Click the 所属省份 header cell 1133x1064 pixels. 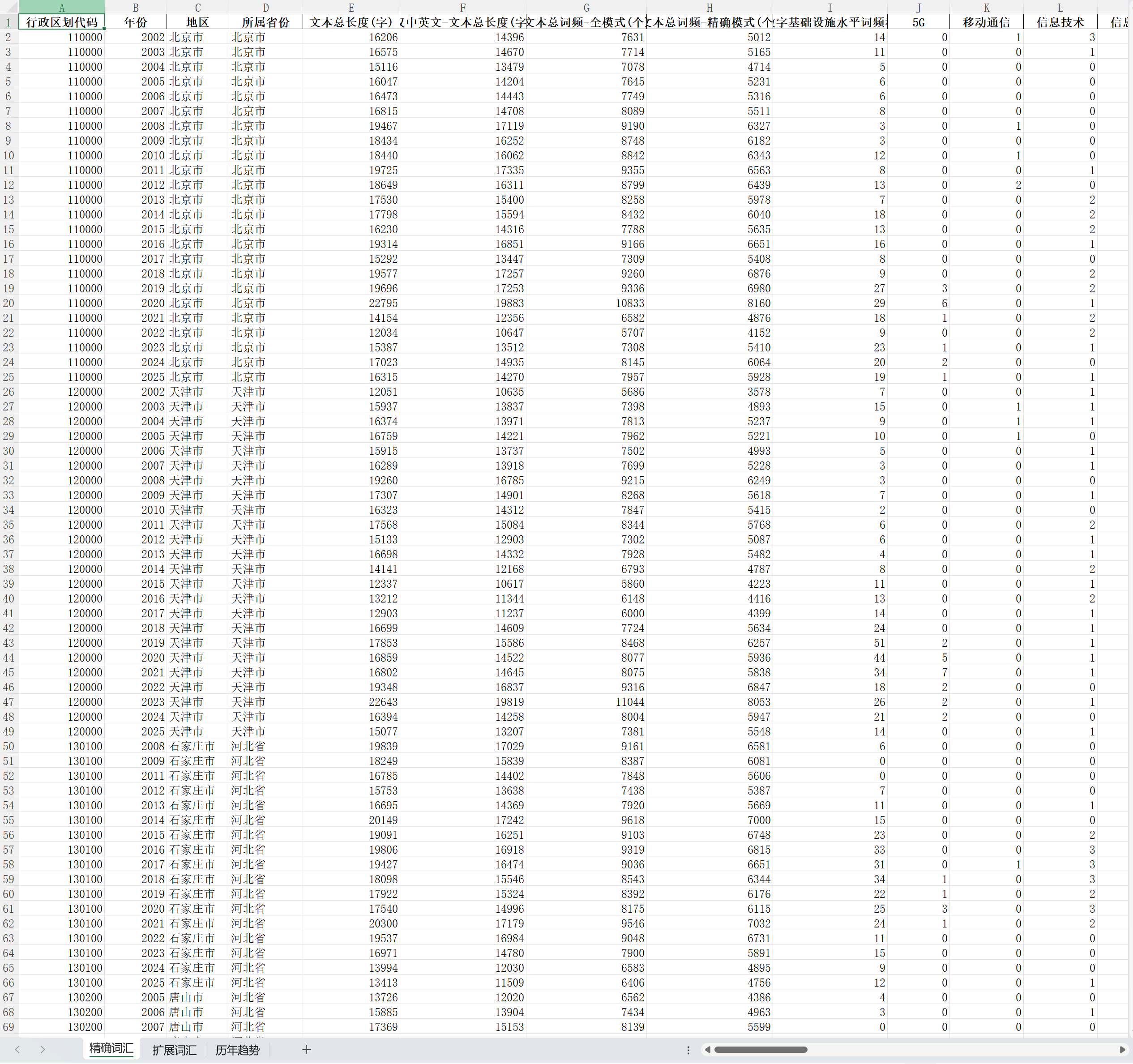tap(265, 22)
